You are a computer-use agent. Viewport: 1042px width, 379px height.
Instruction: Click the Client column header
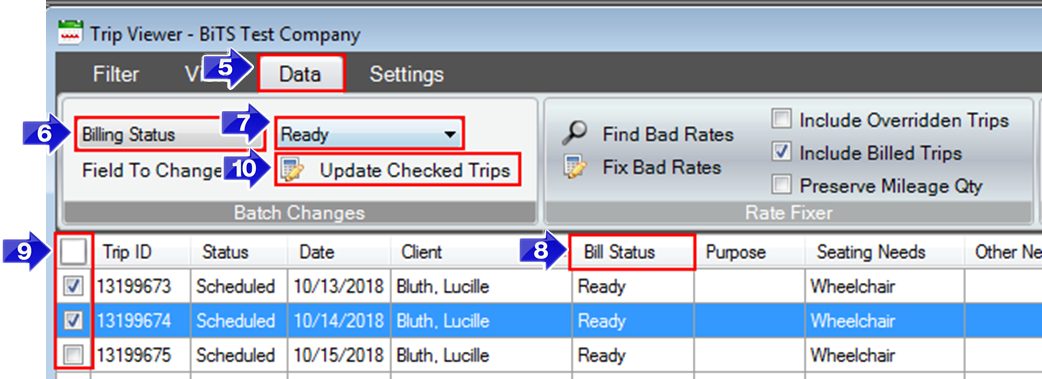pos(481,252)
